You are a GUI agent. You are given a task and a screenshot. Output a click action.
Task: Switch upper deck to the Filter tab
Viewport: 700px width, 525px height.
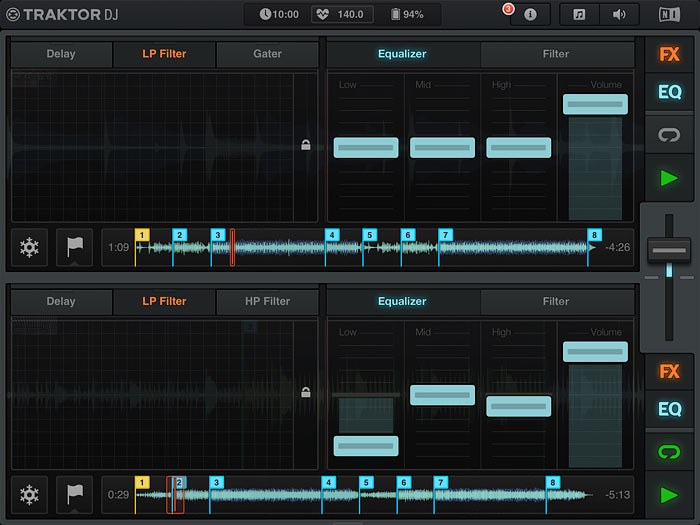556,54
